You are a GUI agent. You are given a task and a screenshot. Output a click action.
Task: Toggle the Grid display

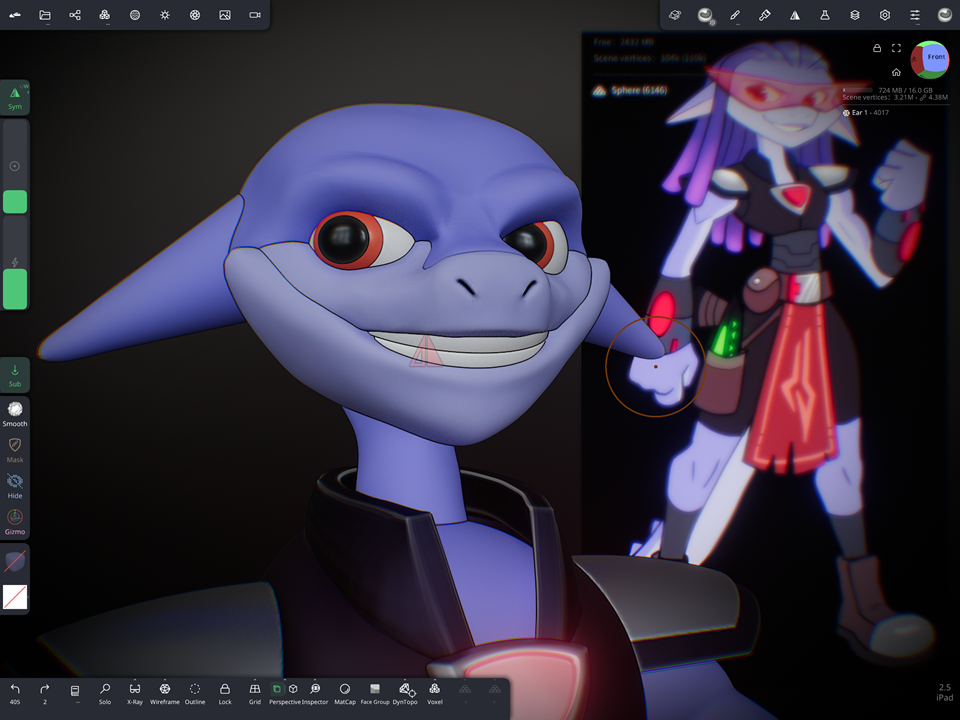point(255,694)
